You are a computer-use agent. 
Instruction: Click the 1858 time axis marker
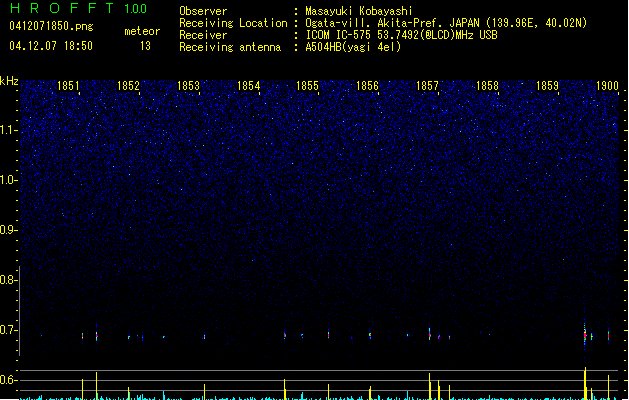click(x=487, y=86)
